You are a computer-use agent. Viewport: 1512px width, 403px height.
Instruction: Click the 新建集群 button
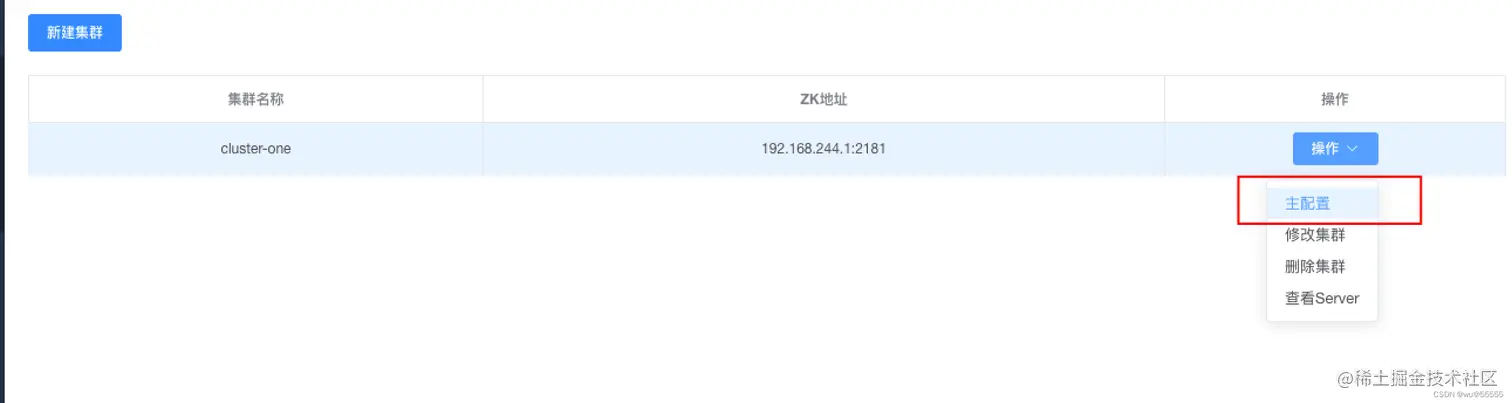[75, 33]
